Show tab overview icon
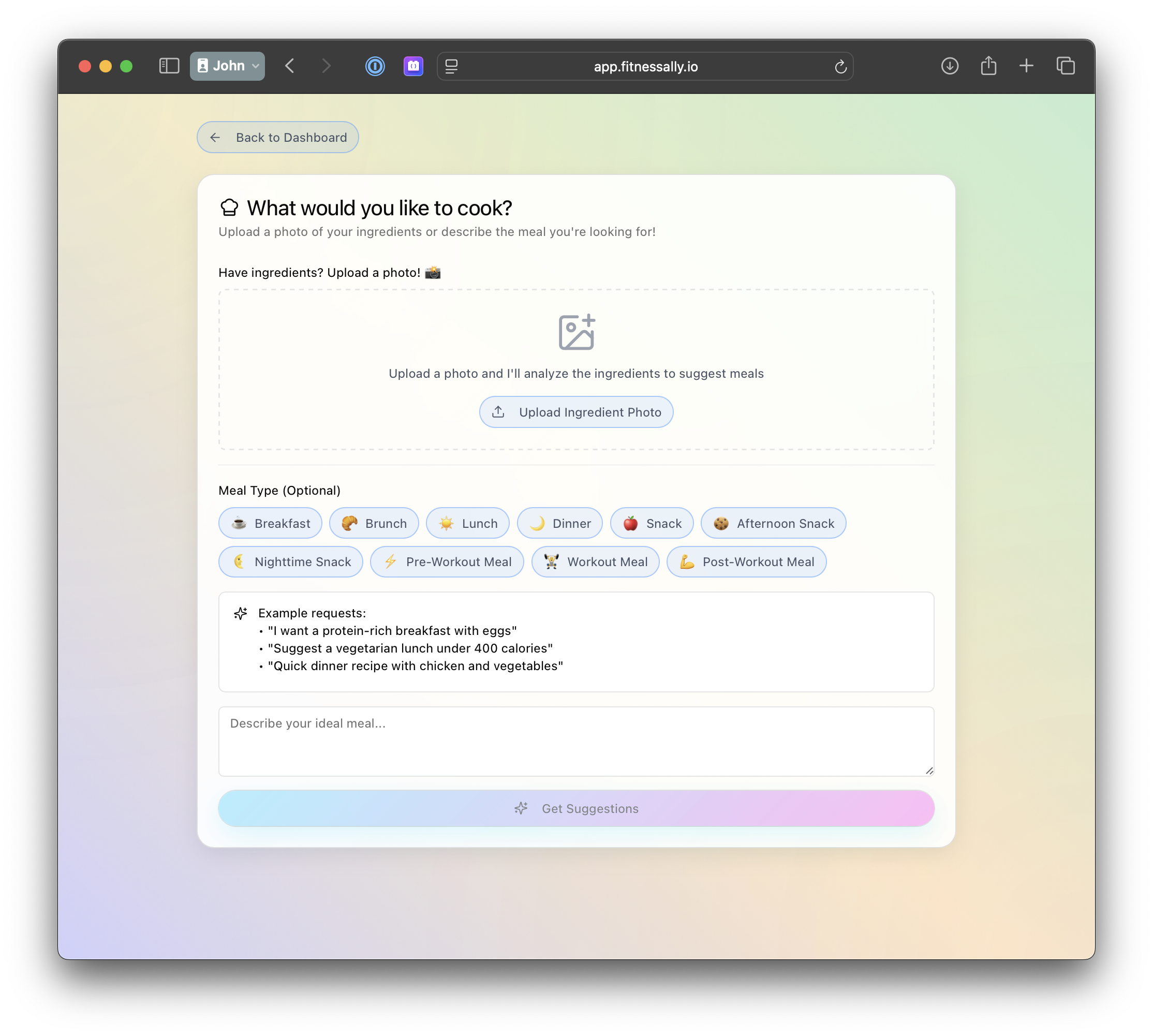The height and width of the screenshot is (1036, 1153). (x=1066, y=66)
